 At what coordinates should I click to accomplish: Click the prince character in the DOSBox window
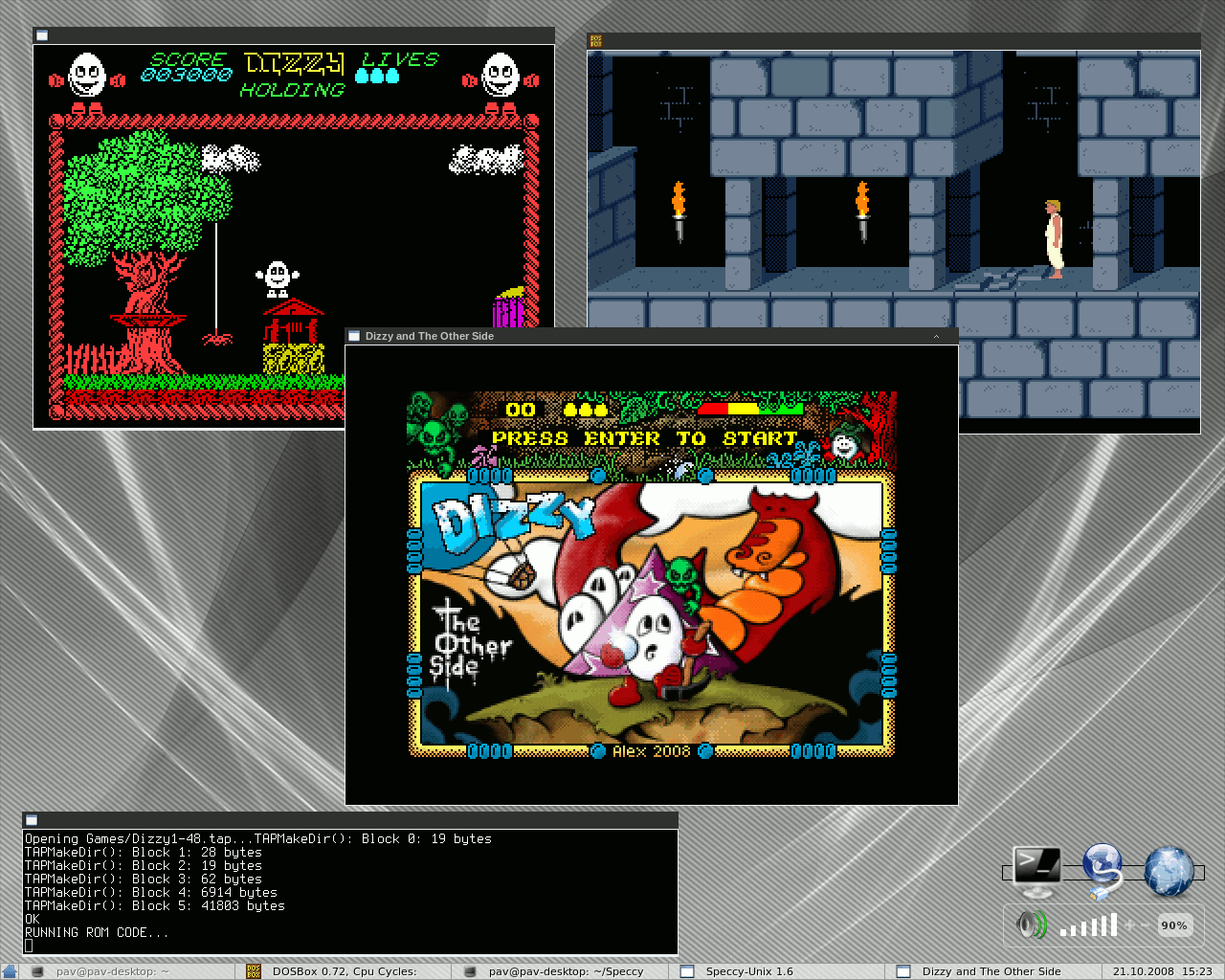[x=1054, y=239]
